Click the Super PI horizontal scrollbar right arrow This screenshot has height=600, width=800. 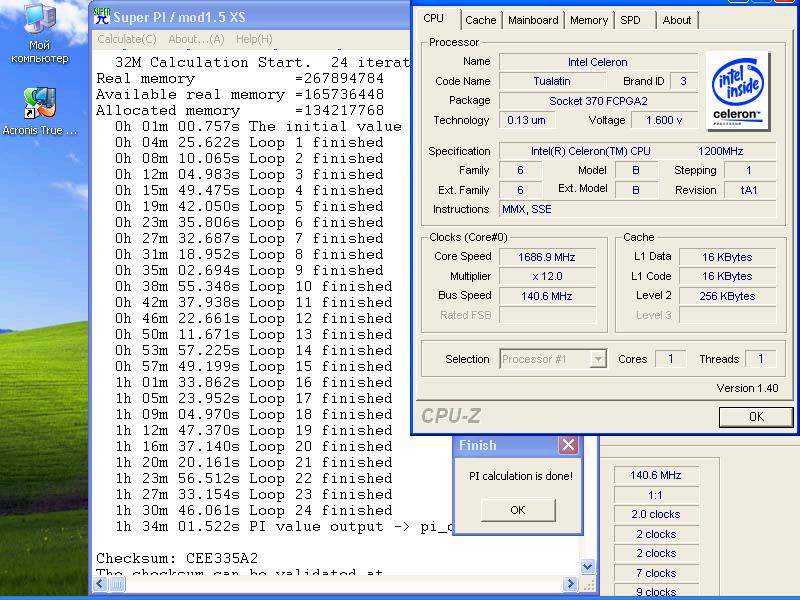coord(570,583)
